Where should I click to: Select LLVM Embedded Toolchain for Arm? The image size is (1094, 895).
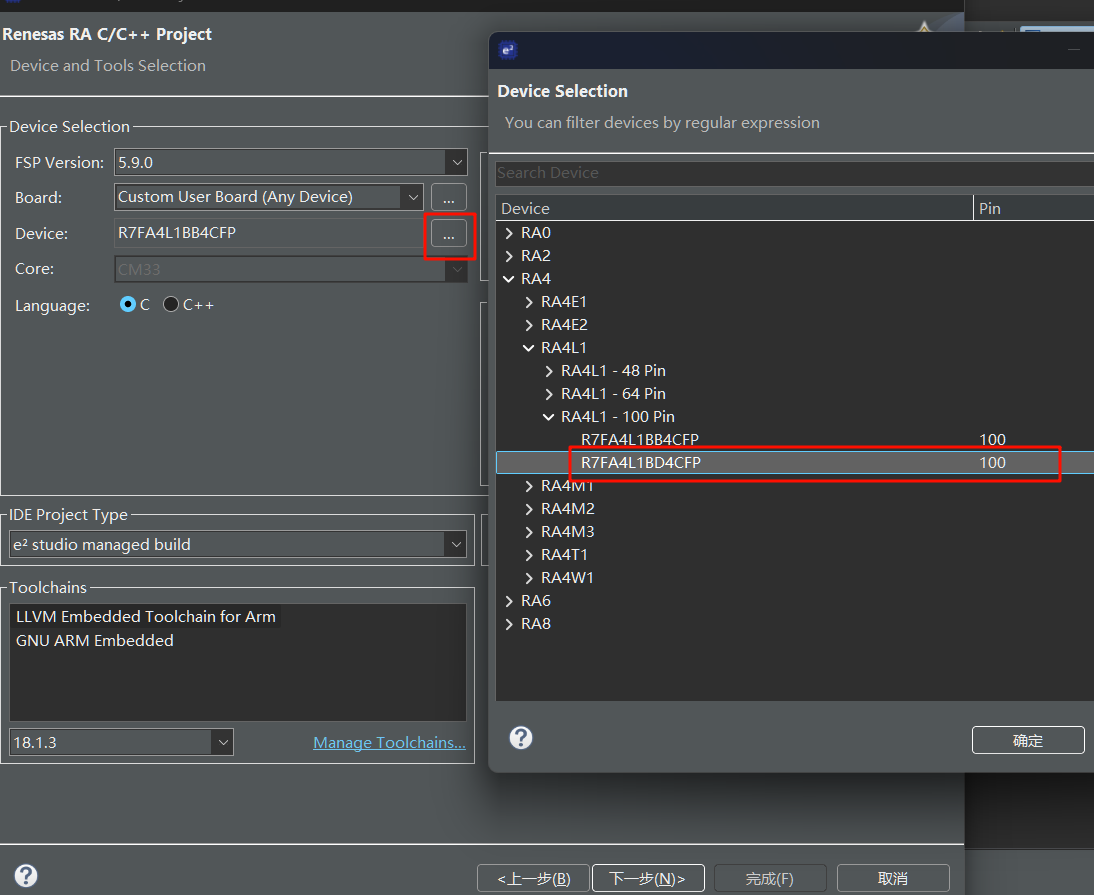(146, 617)
